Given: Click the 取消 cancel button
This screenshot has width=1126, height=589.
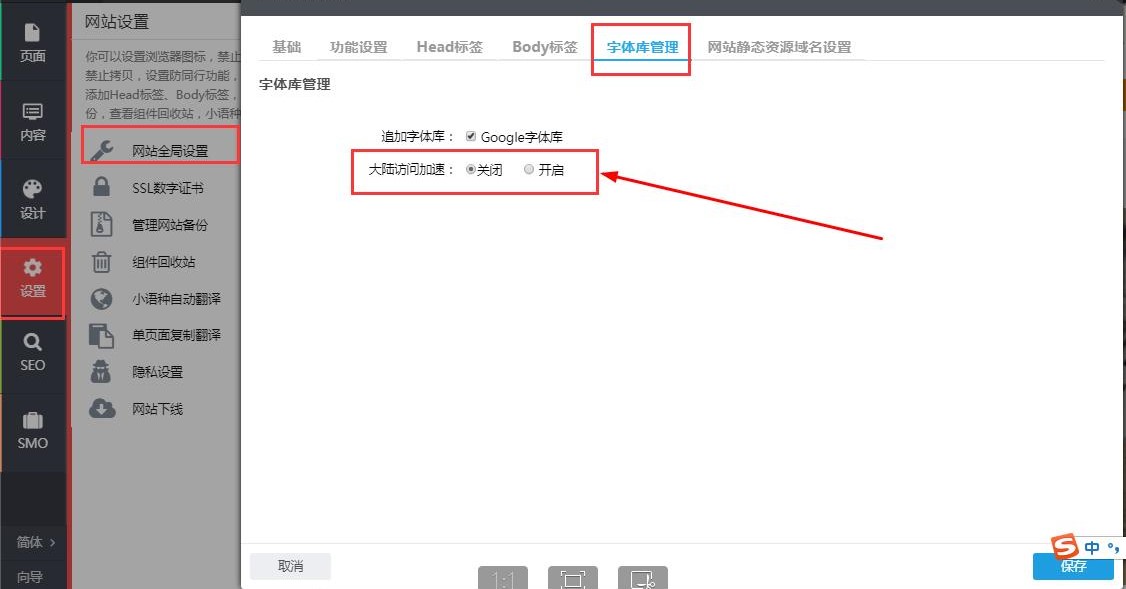Looking at the screenshot, I should click(290, 566).
